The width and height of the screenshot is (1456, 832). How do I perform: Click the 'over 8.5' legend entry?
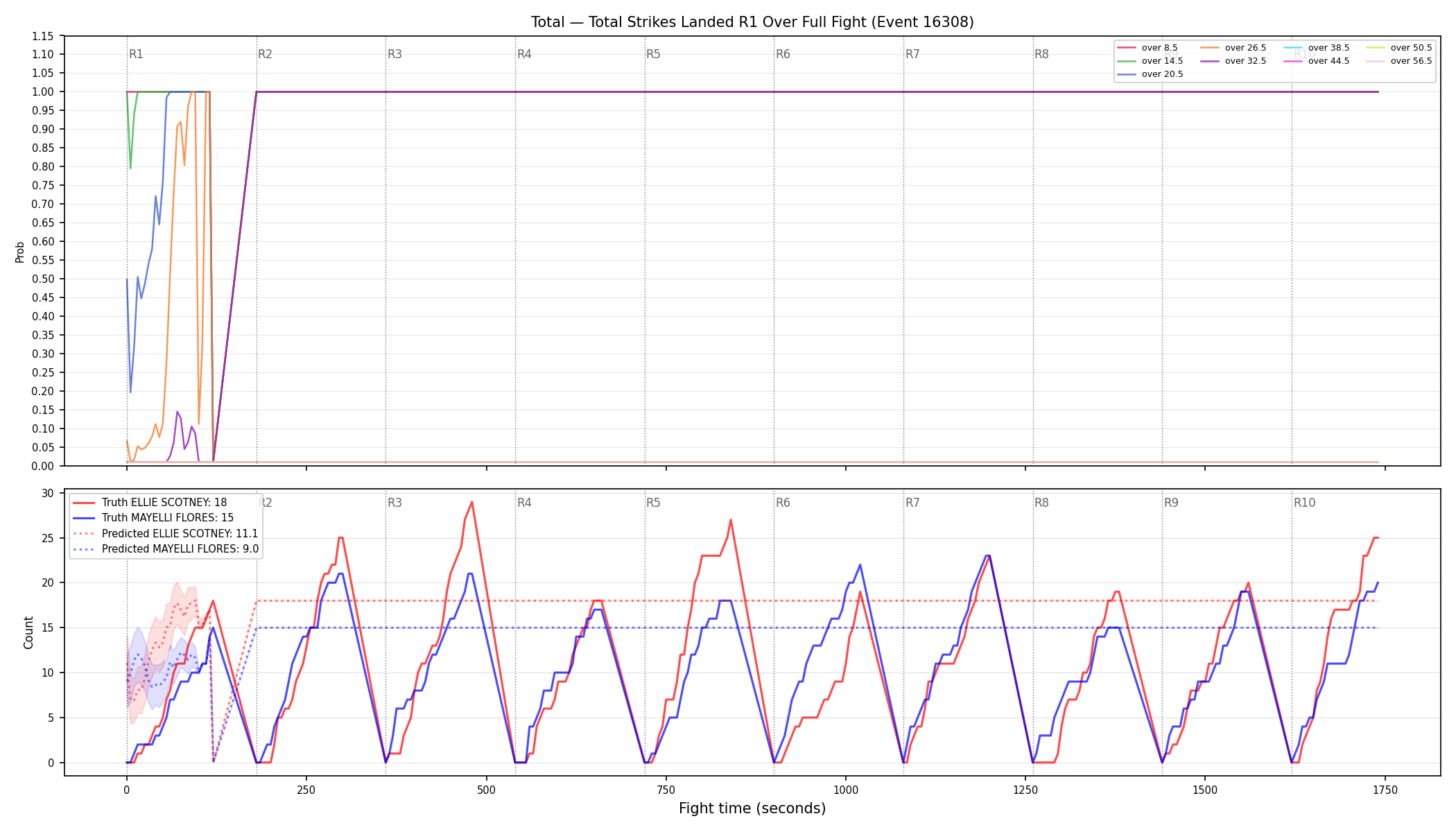pyautogui.click(x=1147, y=48)
